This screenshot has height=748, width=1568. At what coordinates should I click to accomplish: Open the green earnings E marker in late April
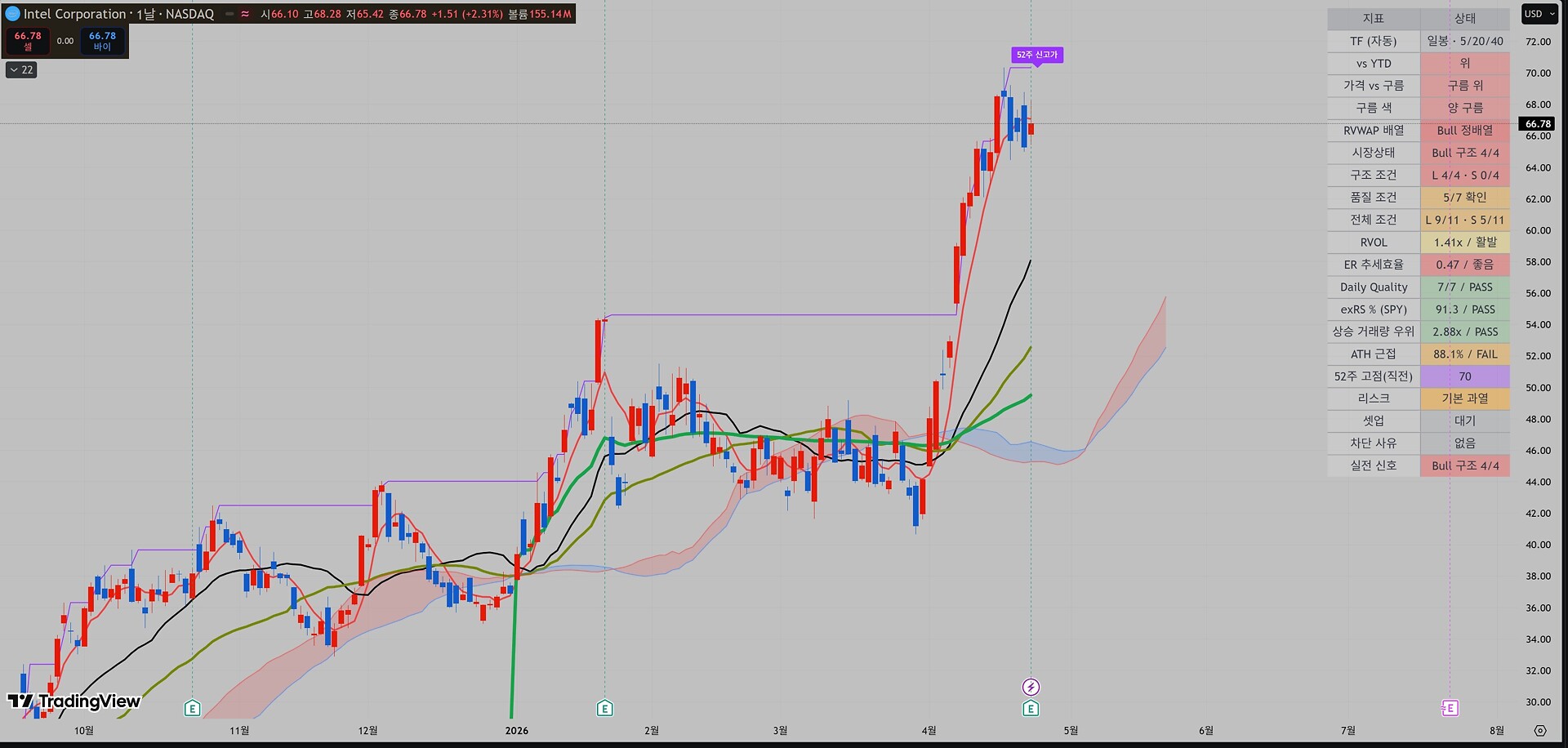pos(1031,708)
